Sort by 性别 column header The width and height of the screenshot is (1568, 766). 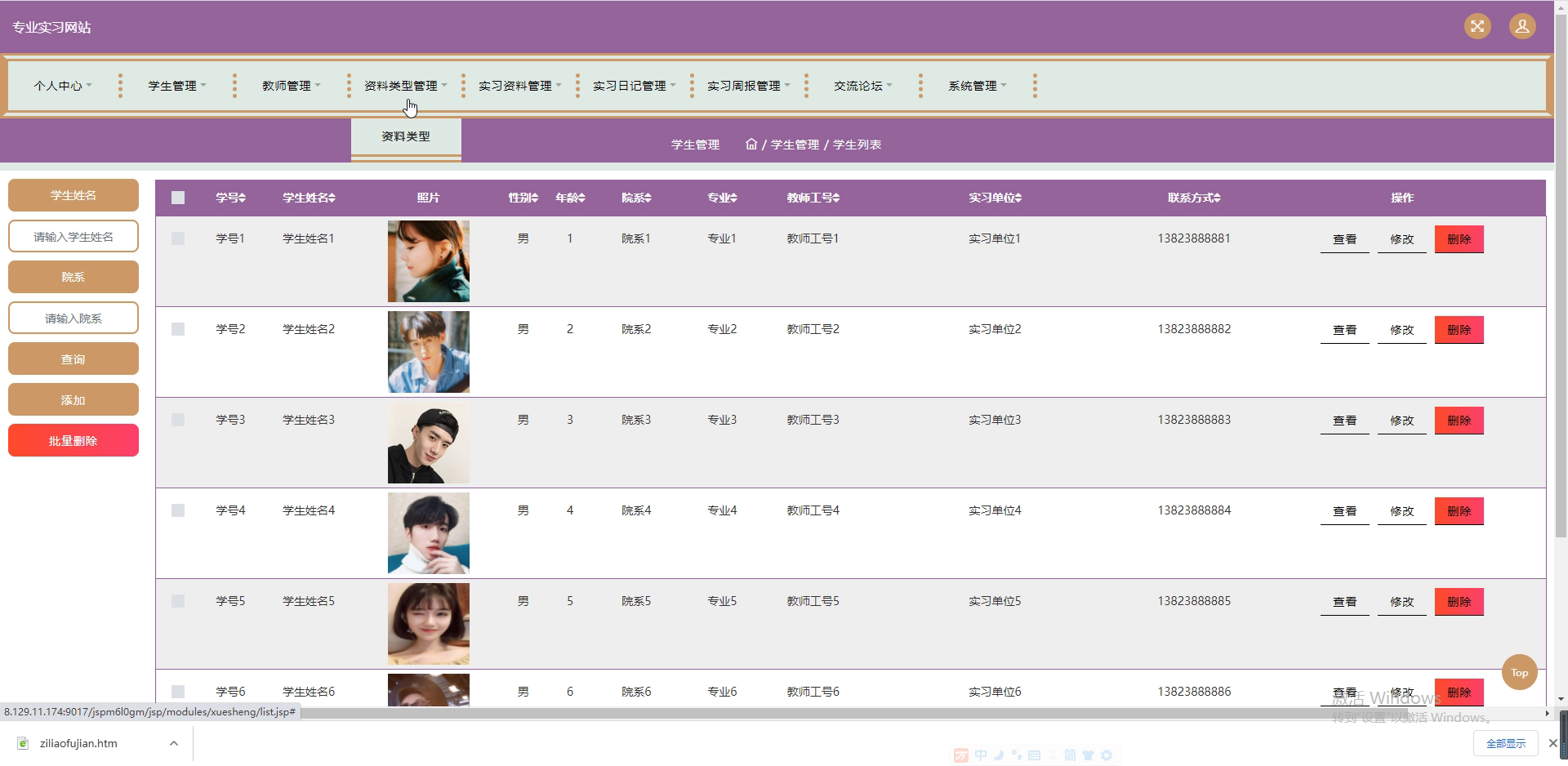[x=523, y=198]
